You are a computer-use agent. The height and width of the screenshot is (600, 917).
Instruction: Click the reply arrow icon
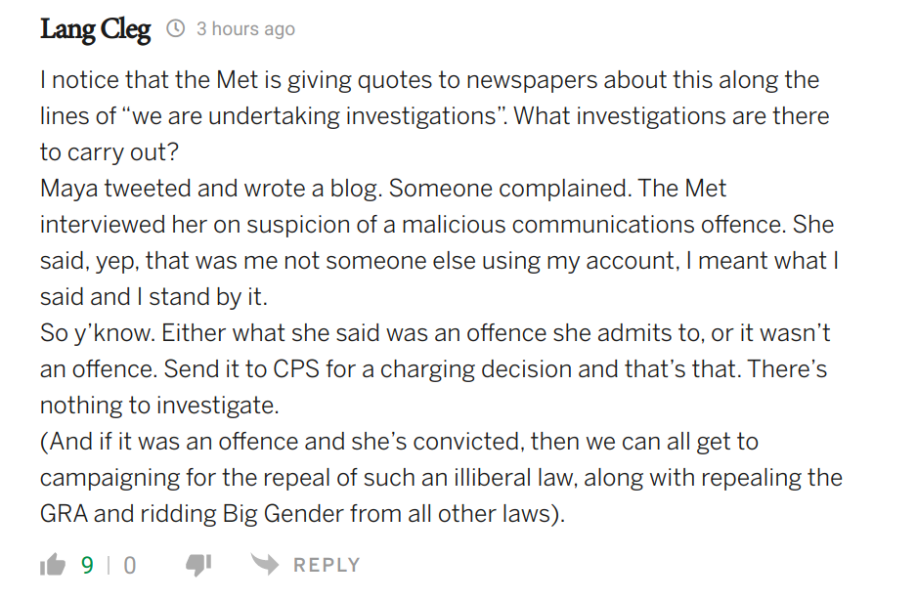click(263, 565)
